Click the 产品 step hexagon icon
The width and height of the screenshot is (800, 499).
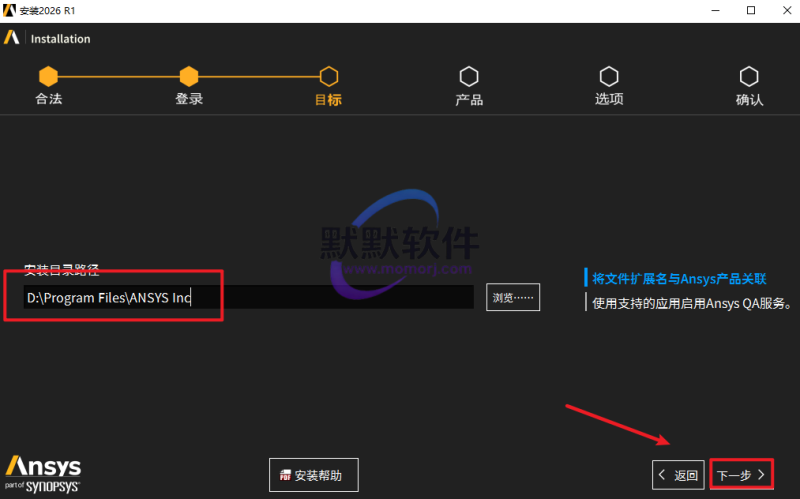pyautogui.click(x=469, y=76)
